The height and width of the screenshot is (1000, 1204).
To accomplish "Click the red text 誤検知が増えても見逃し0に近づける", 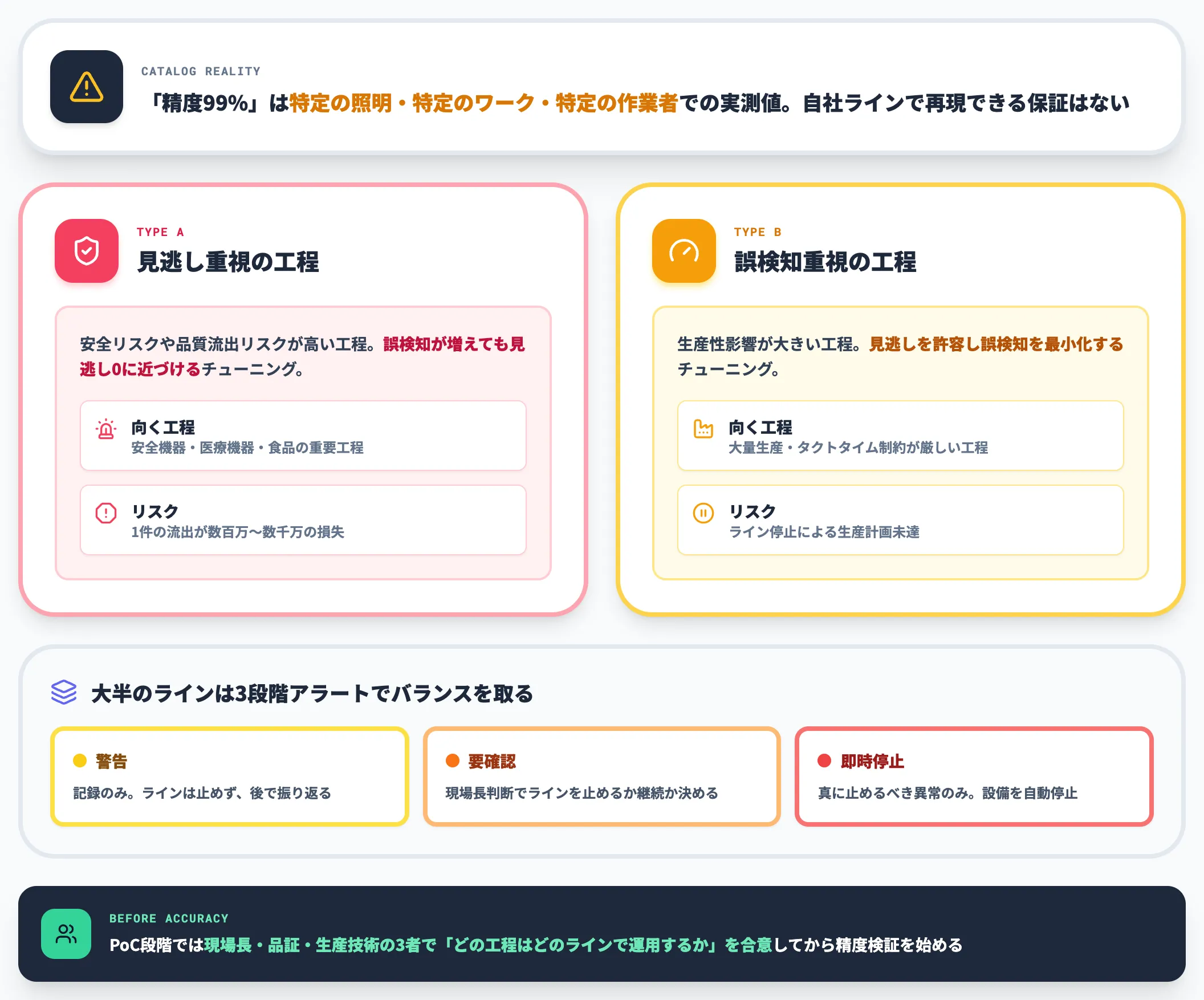I will click(303, 356).
